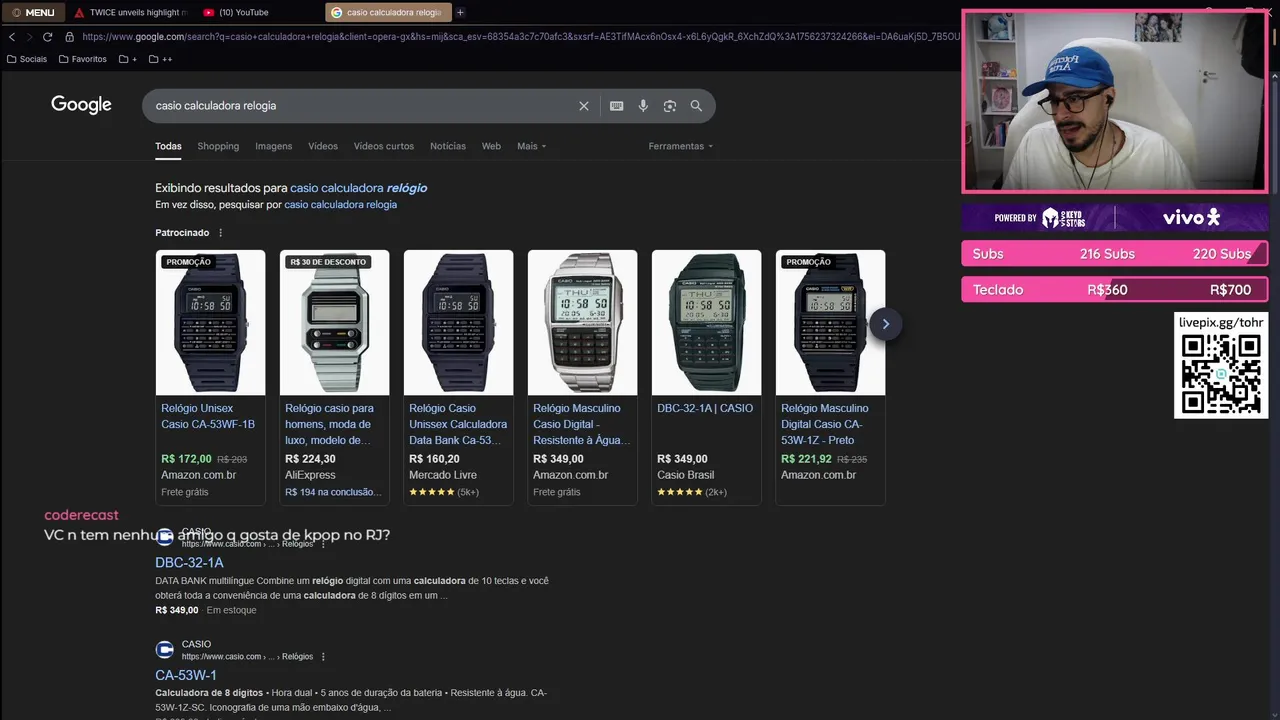The height and width of the screenshot is (720, 1280).
Task: Open the Socials bookmarks folder
Action: click(x=27, y=59)
